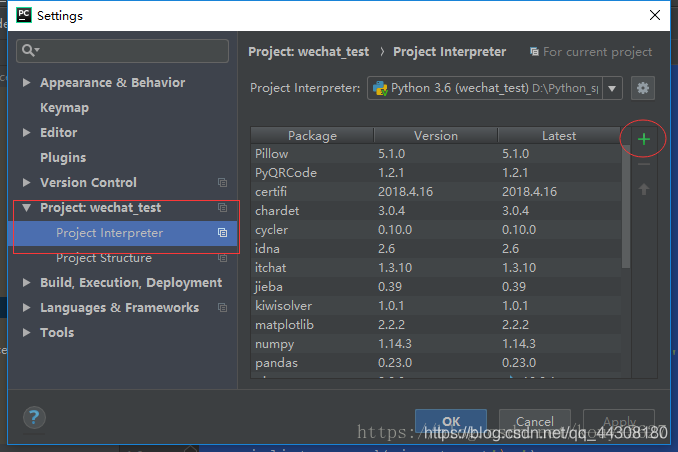678x452 pixels.
Task: Select the Python 3.6 interpreter combo box
Action: coord(495,88)
